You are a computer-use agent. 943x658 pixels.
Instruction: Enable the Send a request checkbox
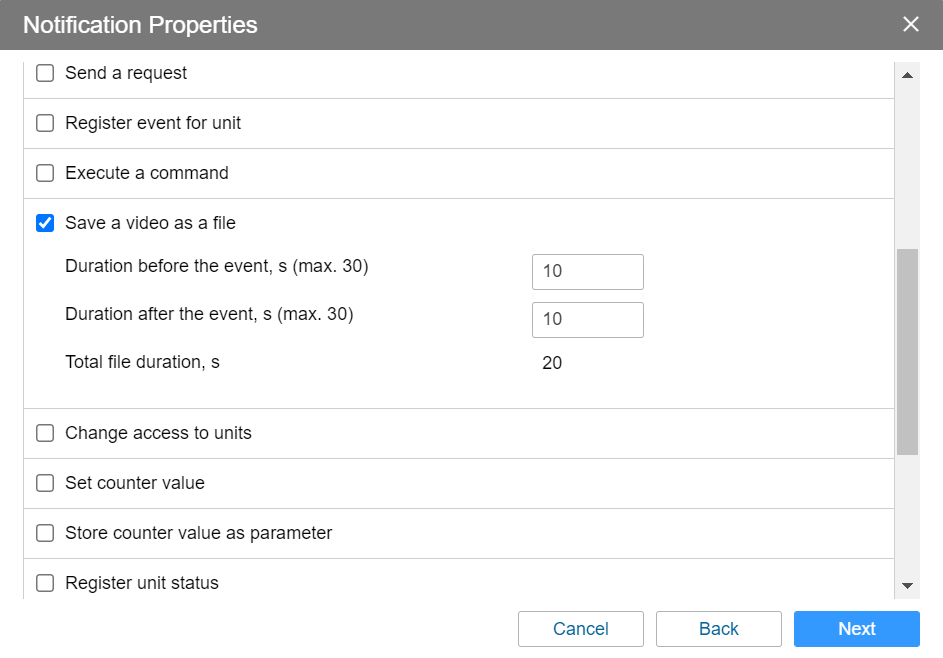point(45,74)
